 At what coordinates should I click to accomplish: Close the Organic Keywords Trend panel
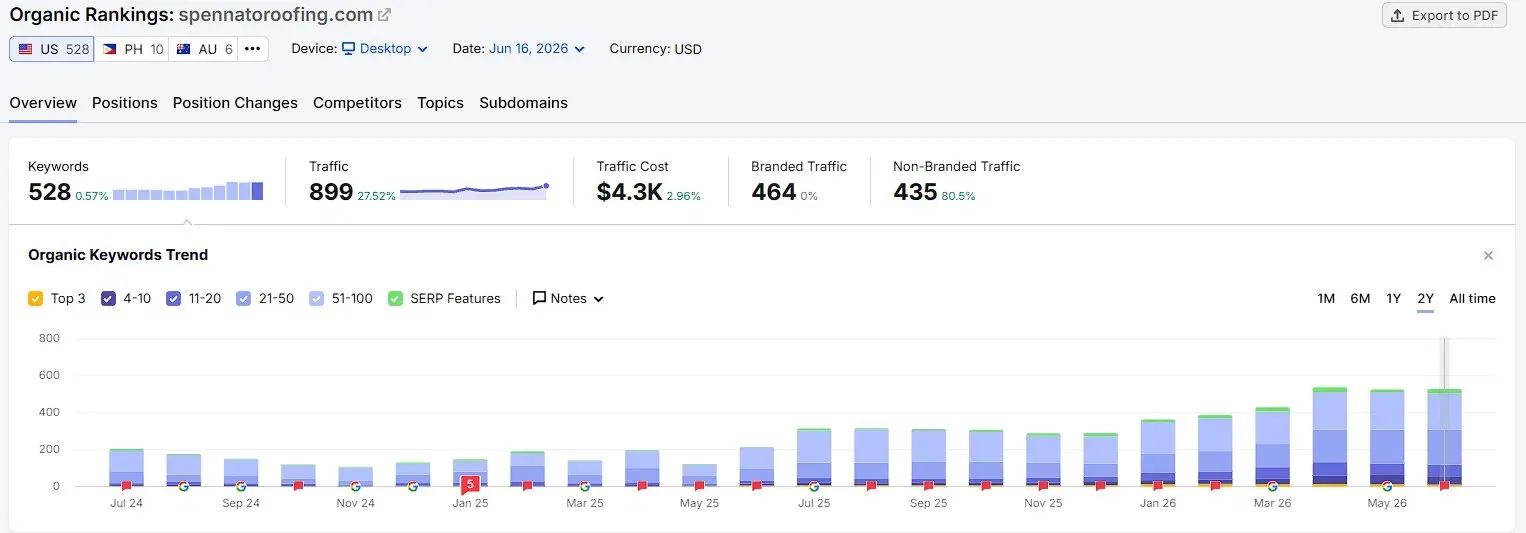(x=1488, y=256)
